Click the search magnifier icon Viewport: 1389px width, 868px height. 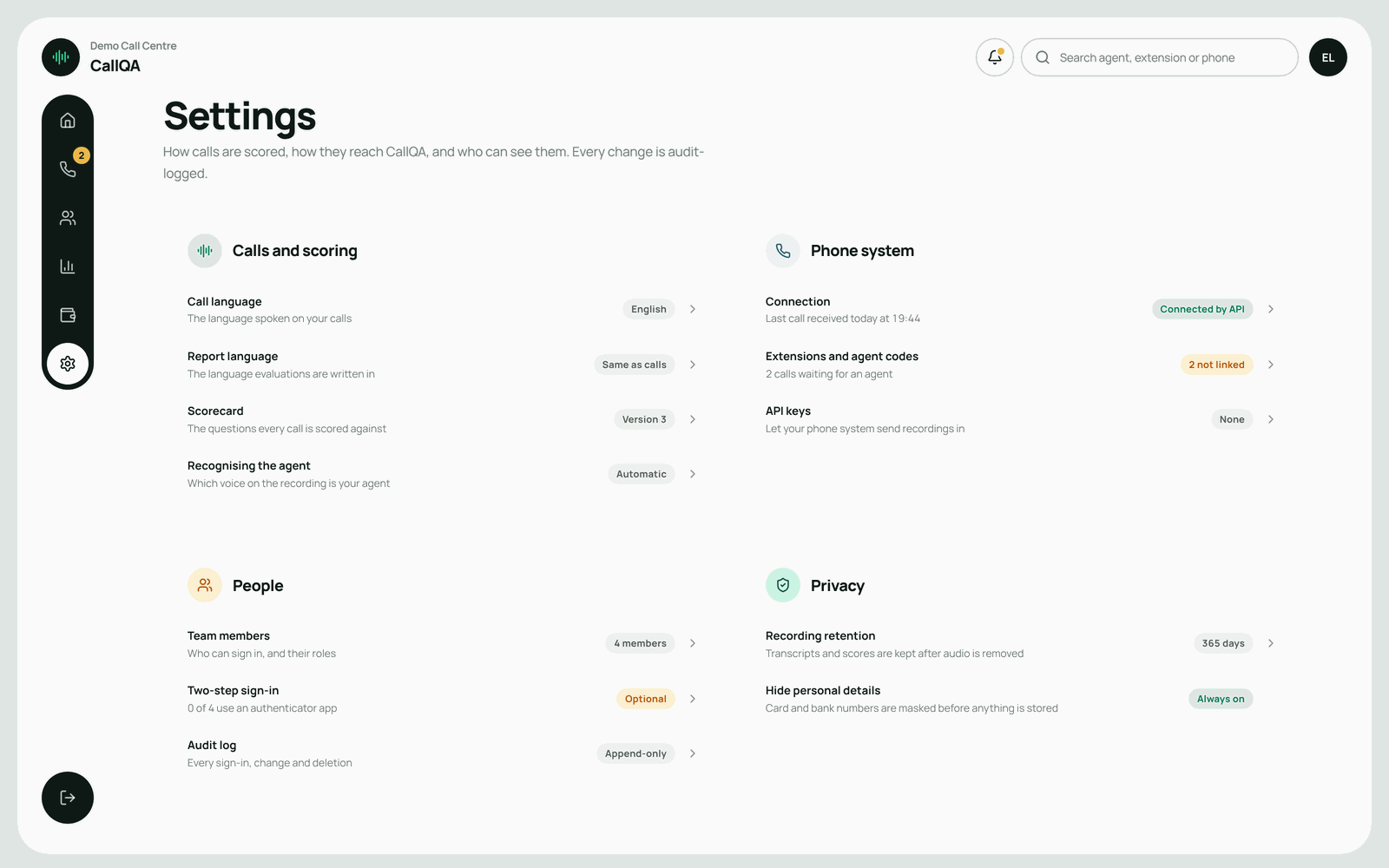pyautogui.click(x=1043, y=57)
